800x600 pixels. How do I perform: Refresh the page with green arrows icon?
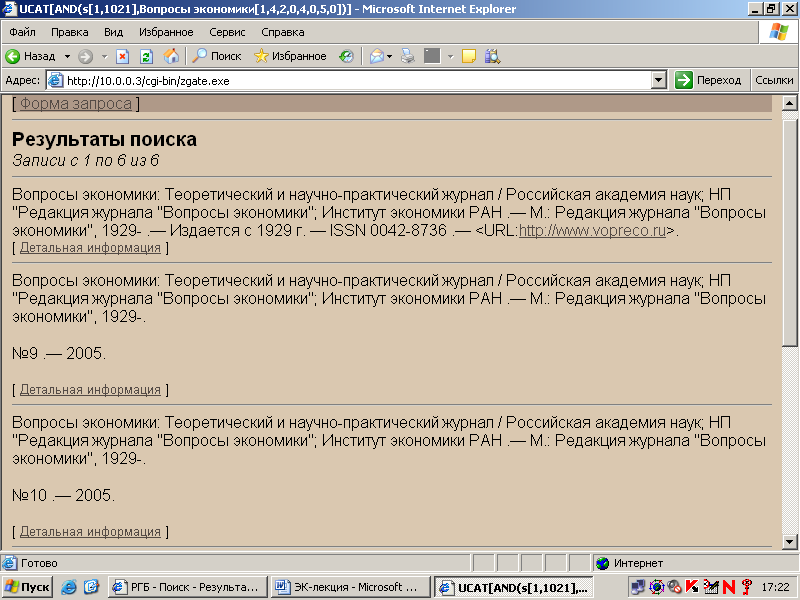click(146, 56)
